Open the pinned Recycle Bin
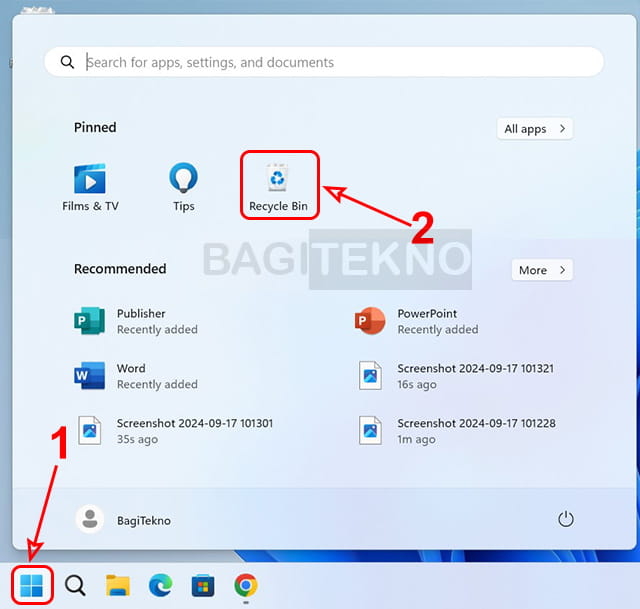This screenshot has width=640, height=609. pyautogui.click(x=278, y=187)
